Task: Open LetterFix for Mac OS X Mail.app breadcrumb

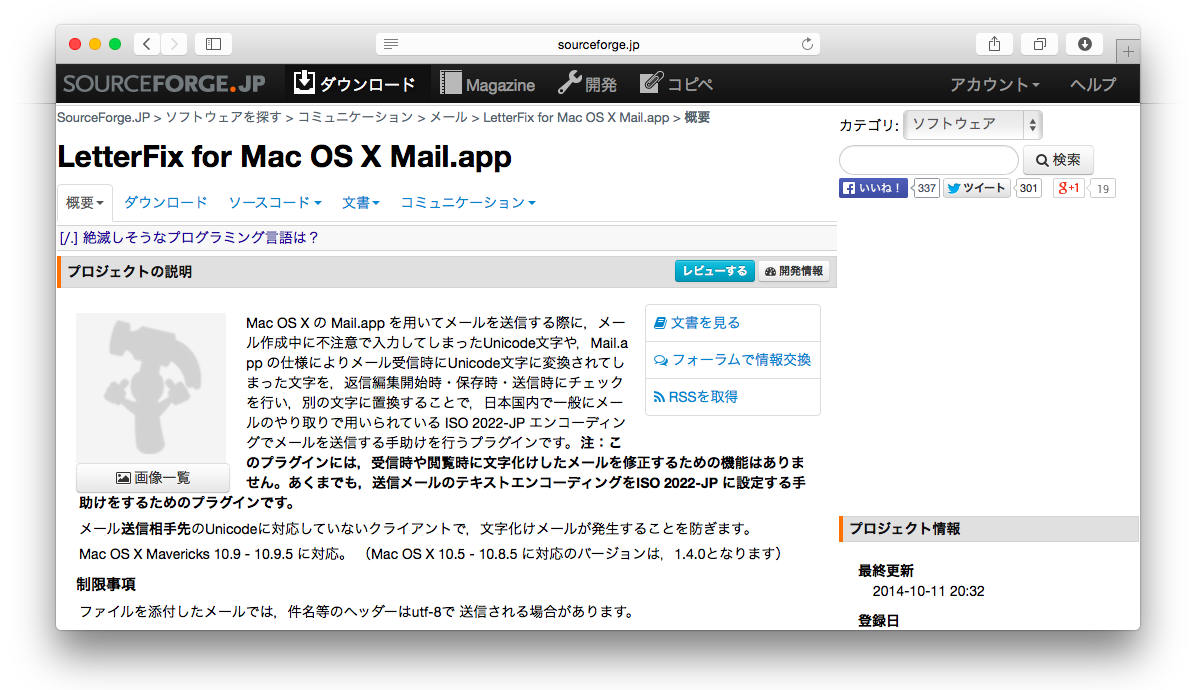Action: (x=576, y=117)
